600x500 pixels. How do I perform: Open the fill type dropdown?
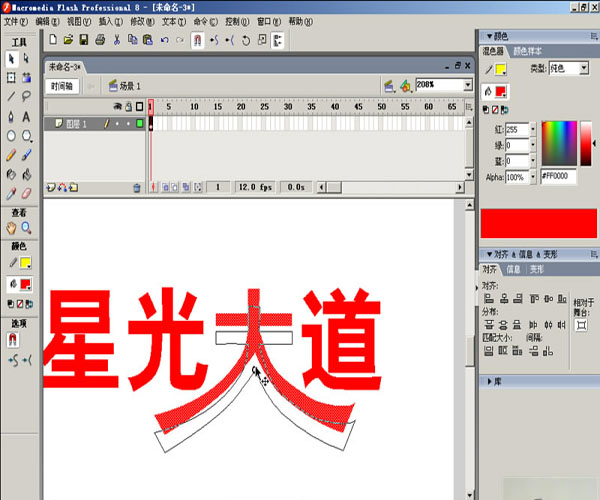pos(584,68)
